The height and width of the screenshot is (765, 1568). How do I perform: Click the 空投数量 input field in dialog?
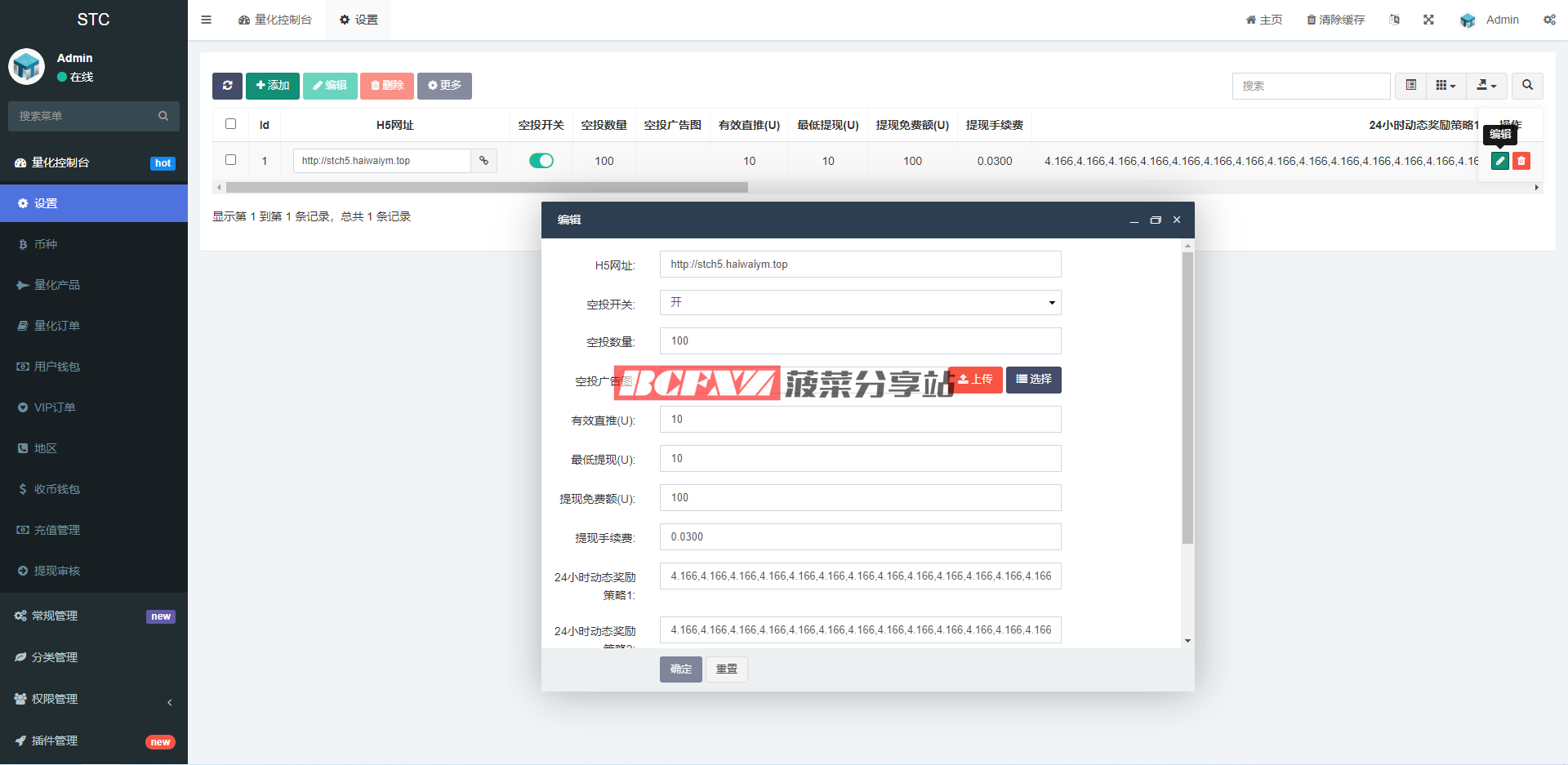click(x=860, y=341)
